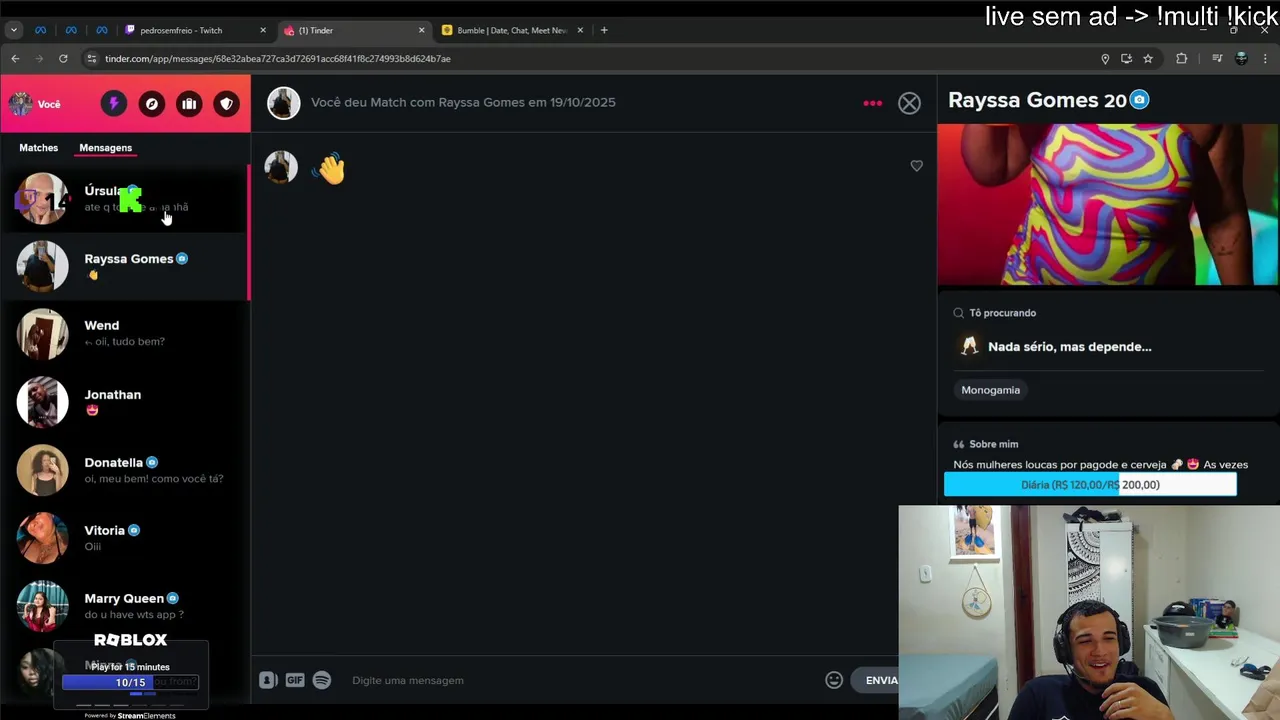The image size is (1280, 720).
Task: Open the conversation with Úrsula
Action: tap(125, 198)
